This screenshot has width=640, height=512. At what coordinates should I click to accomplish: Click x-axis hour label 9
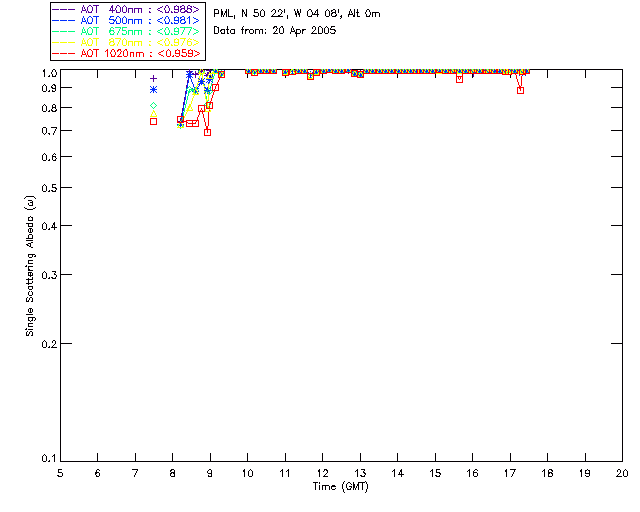[x=210, y=473]
